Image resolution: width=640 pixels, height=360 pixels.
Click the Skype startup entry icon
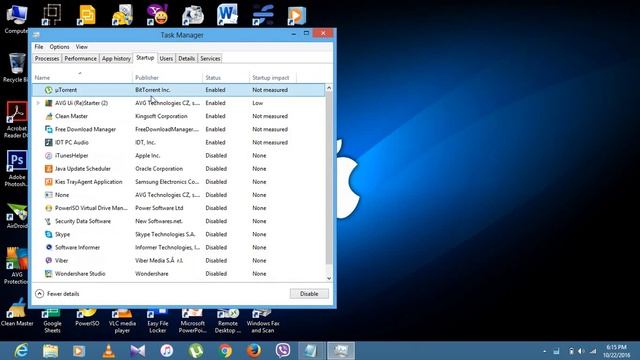coord(49,234)
